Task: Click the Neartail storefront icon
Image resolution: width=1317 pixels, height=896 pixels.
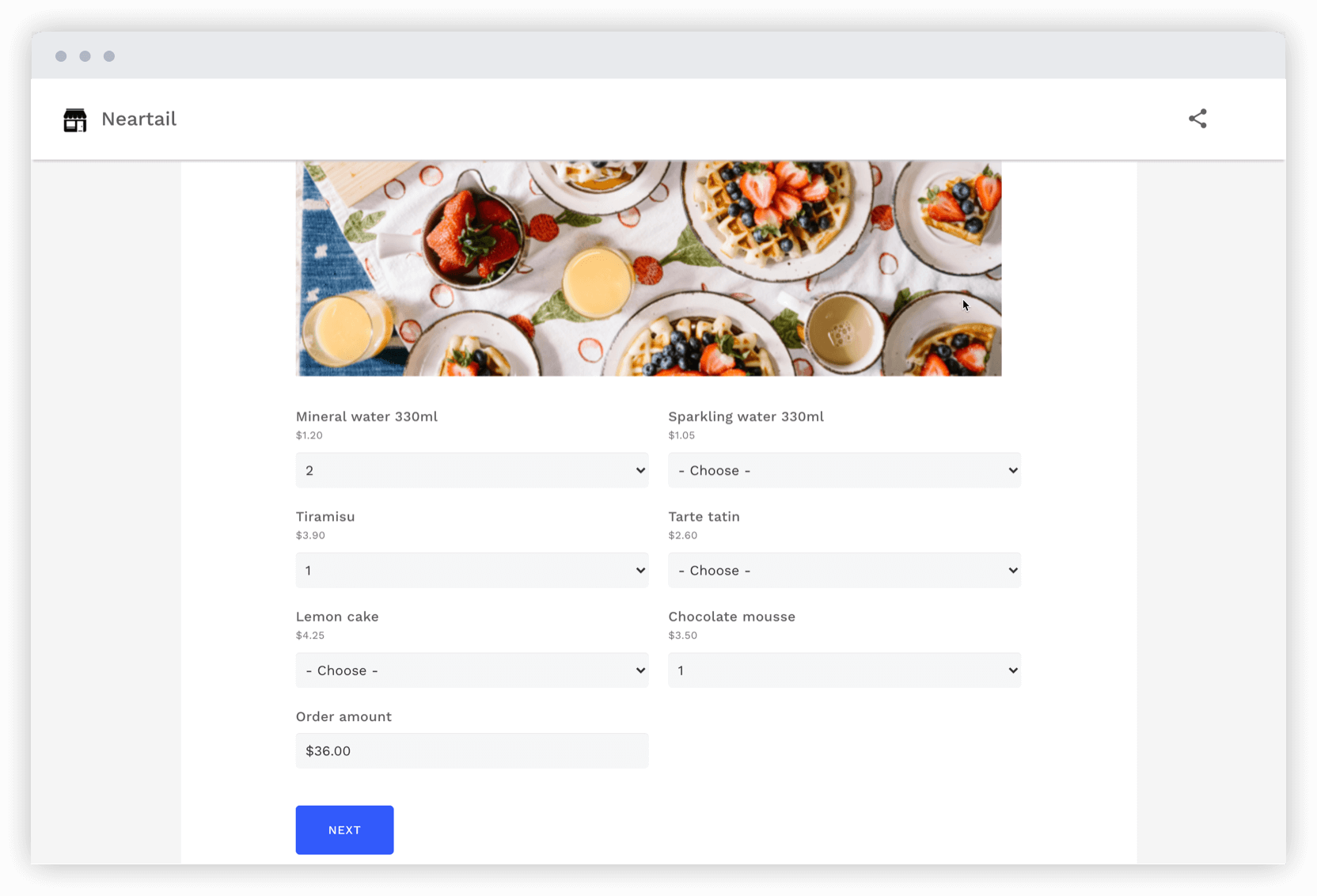Action: tap(75, 119)
